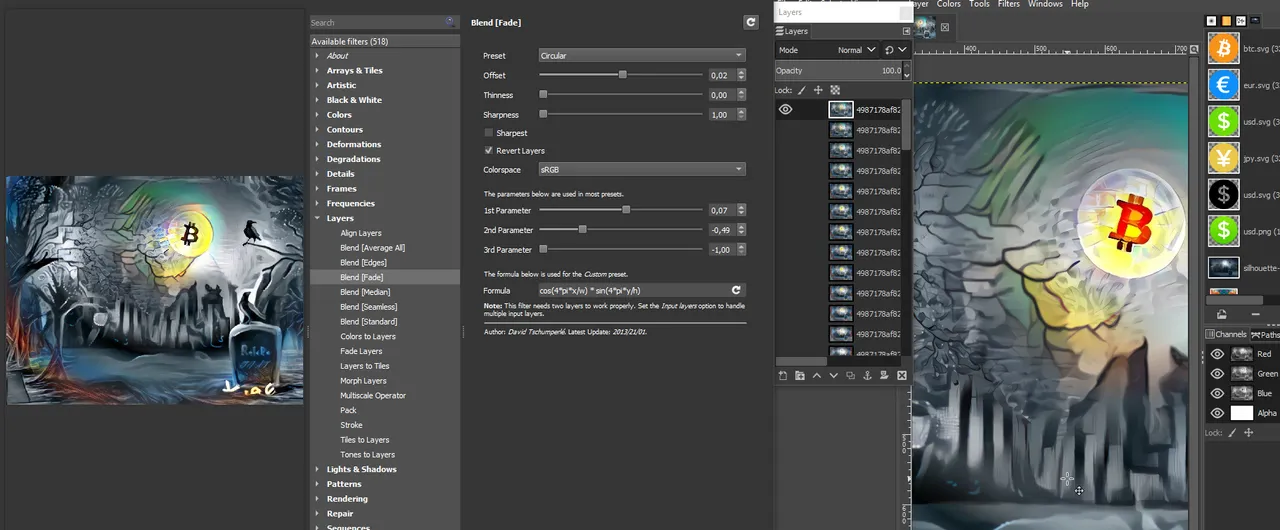Select the silhouette image thumbnail
1280x530 pixels.
tap(1223, 268)
